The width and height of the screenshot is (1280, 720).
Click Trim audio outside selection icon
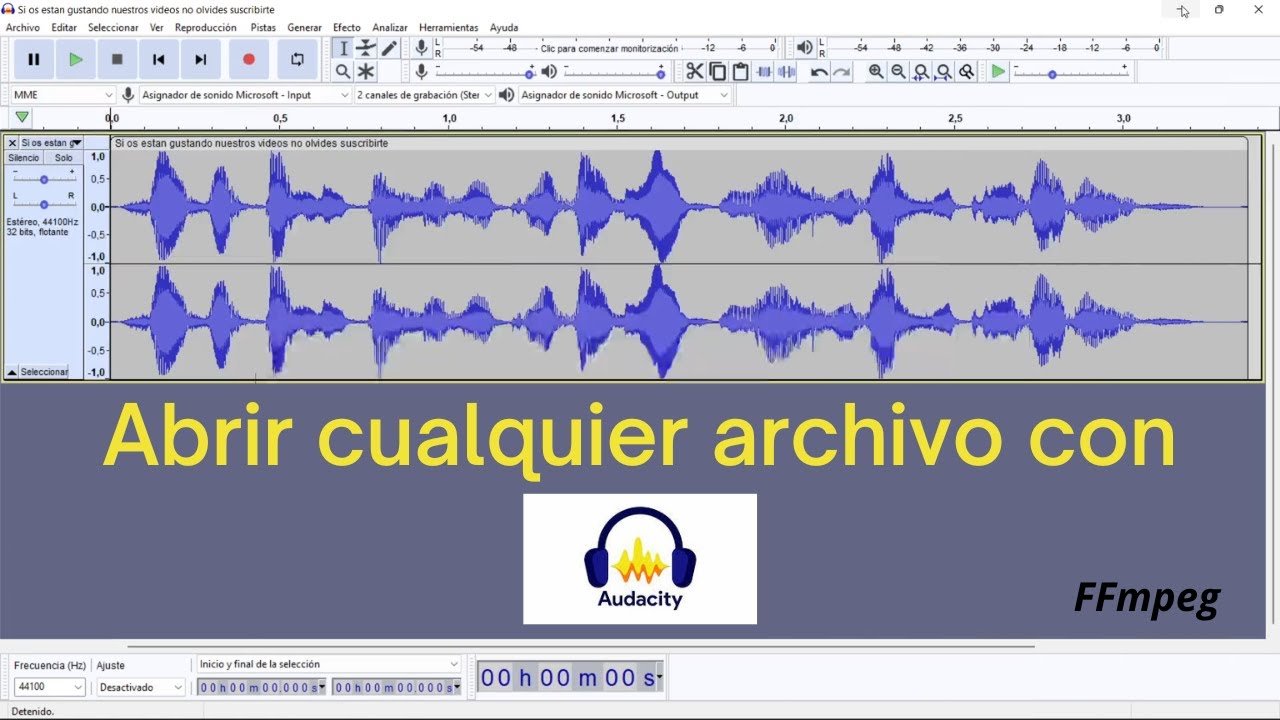click(x=764, y=71)
